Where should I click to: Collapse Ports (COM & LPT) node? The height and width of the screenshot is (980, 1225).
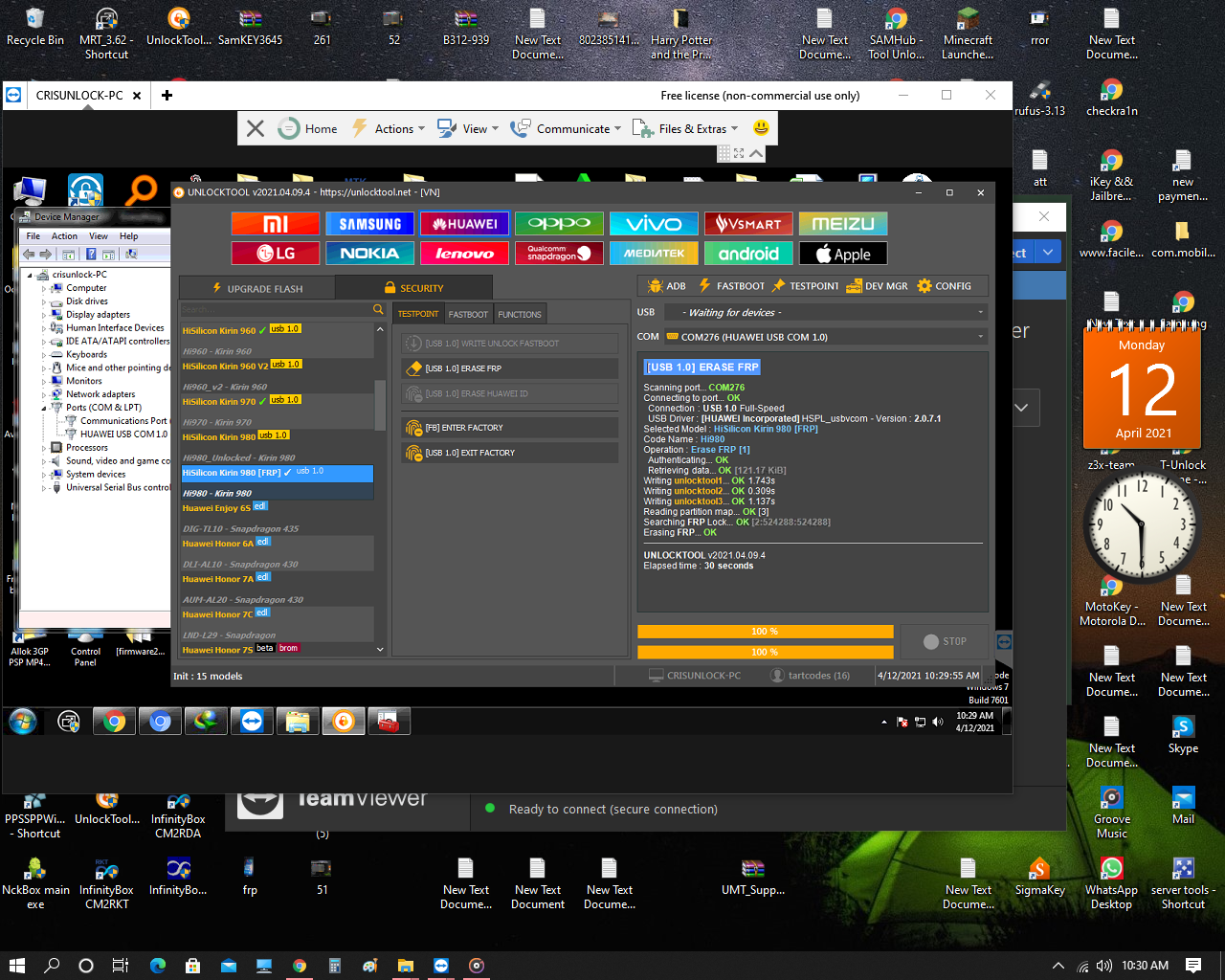point(44,408)
